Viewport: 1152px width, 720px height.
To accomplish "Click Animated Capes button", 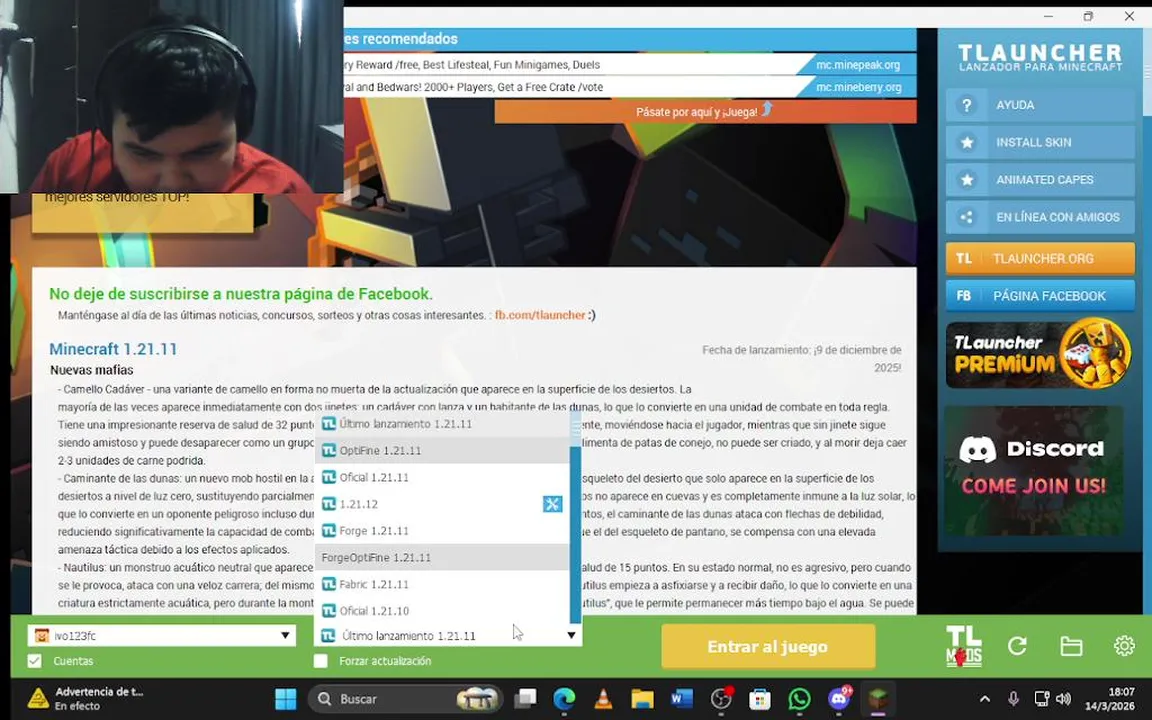I will (x=1040, y=180).
